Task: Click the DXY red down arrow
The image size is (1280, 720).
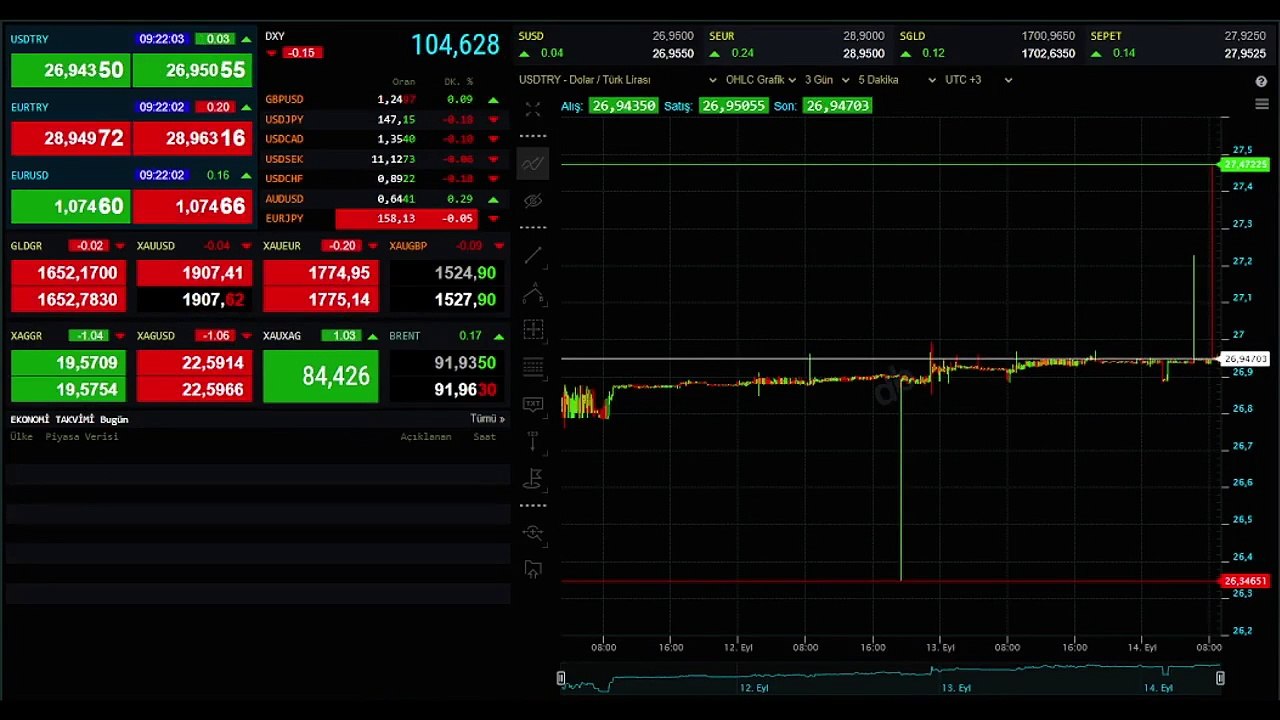Action: click(x=271, y=53)
